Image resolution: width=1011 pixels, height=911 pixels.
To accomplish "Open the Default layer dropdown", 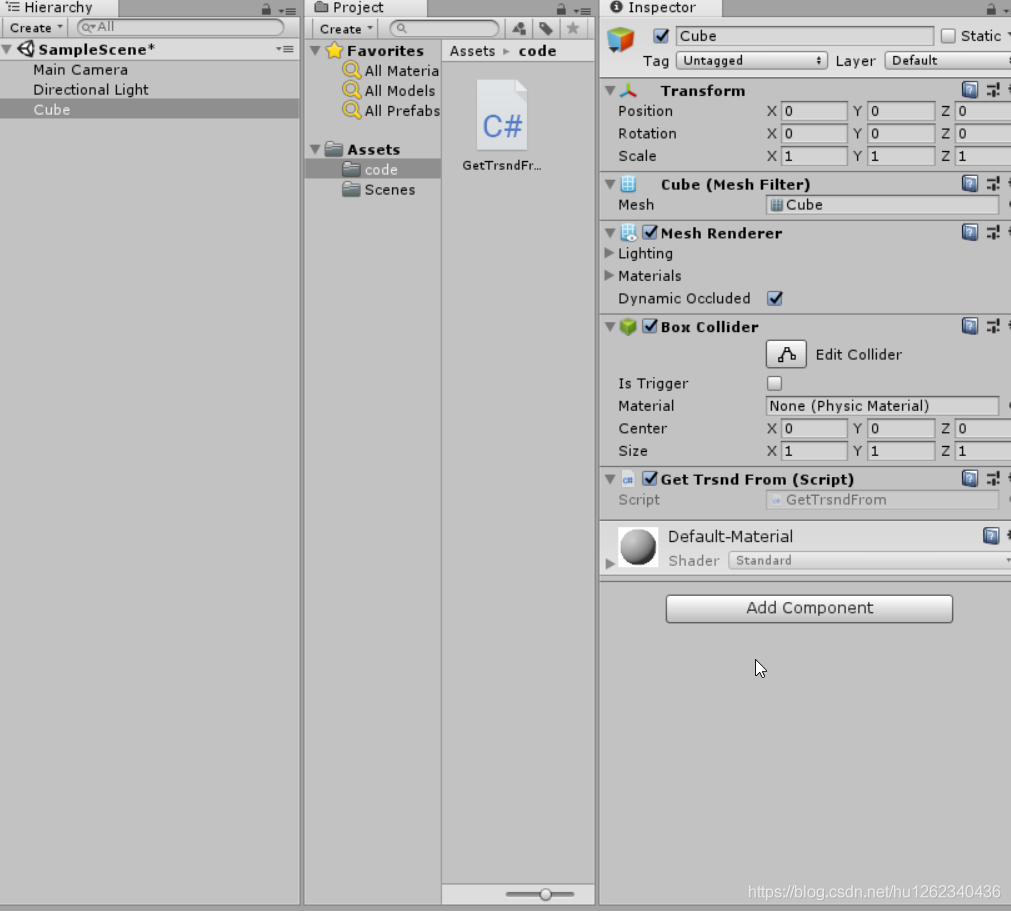I will click(948, 61).
